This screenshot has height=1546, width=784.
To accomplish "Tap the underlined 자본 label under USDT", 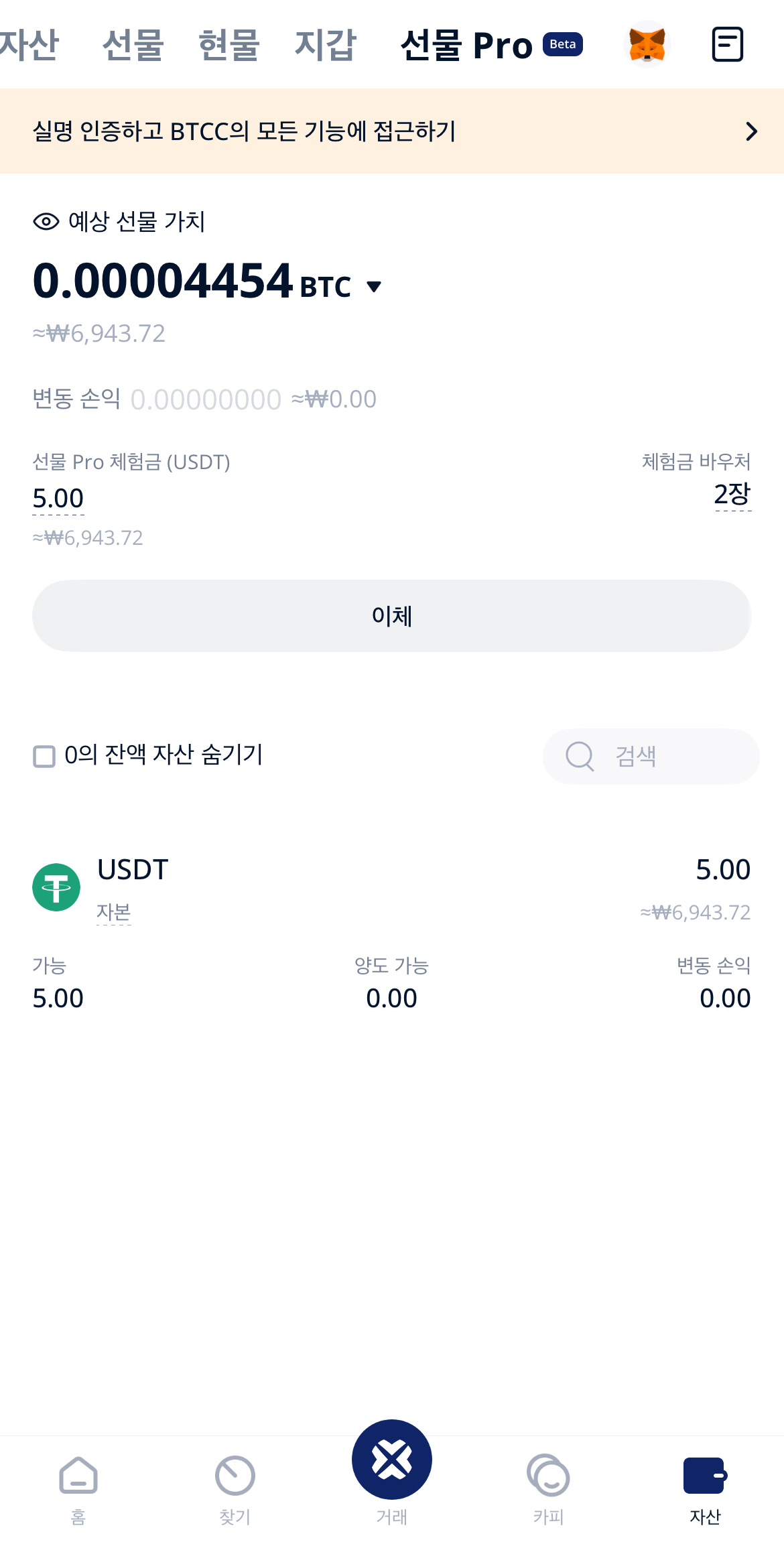I will coord(114,912).
